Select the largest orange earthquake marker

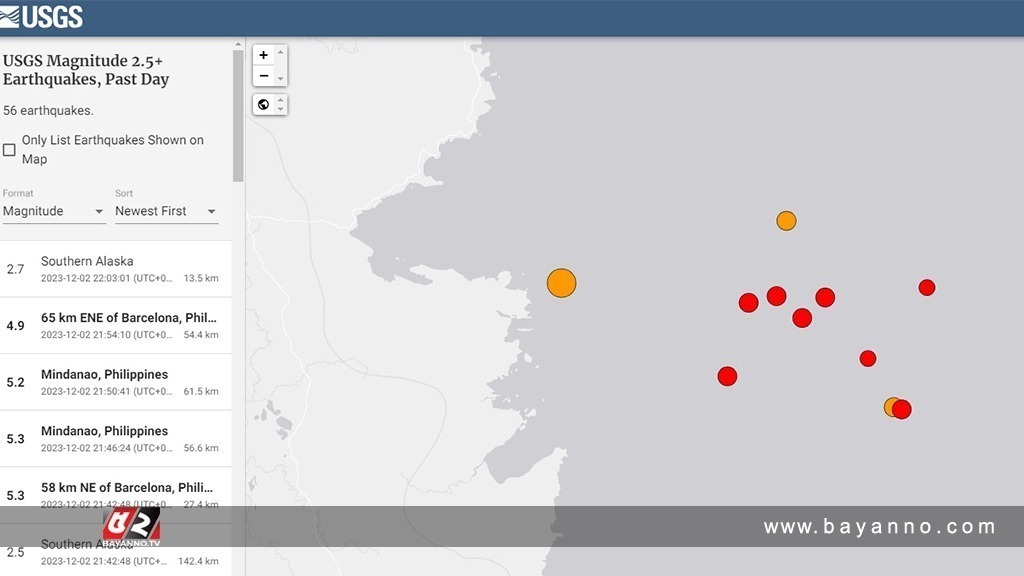[562, 283]
